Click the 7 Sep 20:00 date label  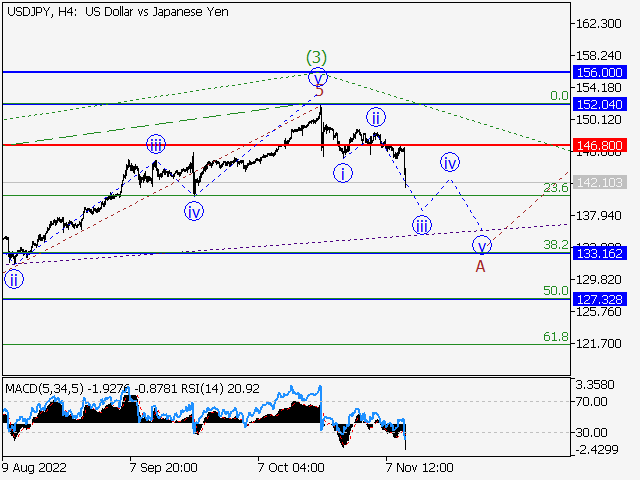point(163,467)
